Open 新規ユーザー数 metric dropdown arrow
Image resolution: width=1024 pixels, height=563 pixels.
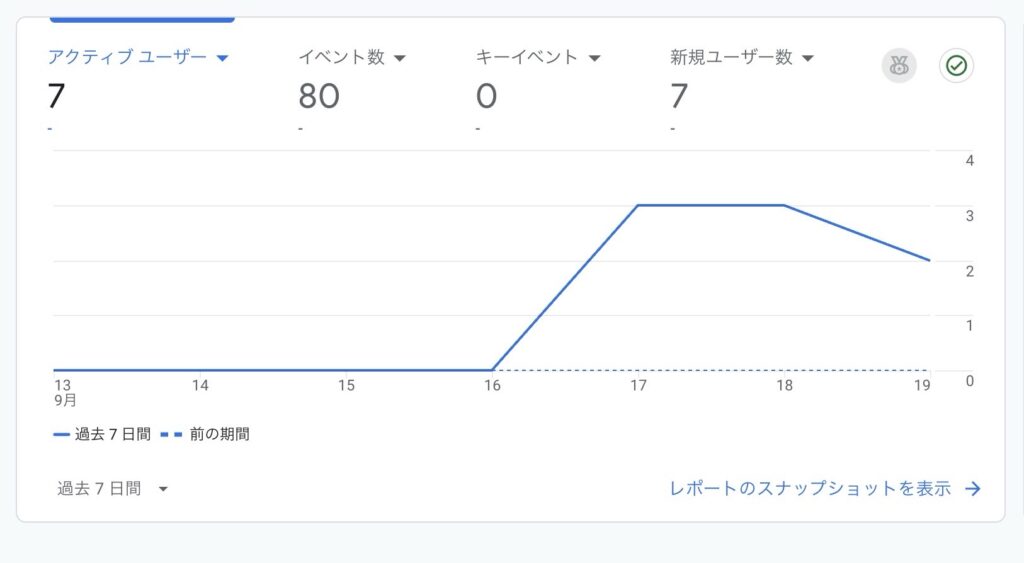coord(808,58)
